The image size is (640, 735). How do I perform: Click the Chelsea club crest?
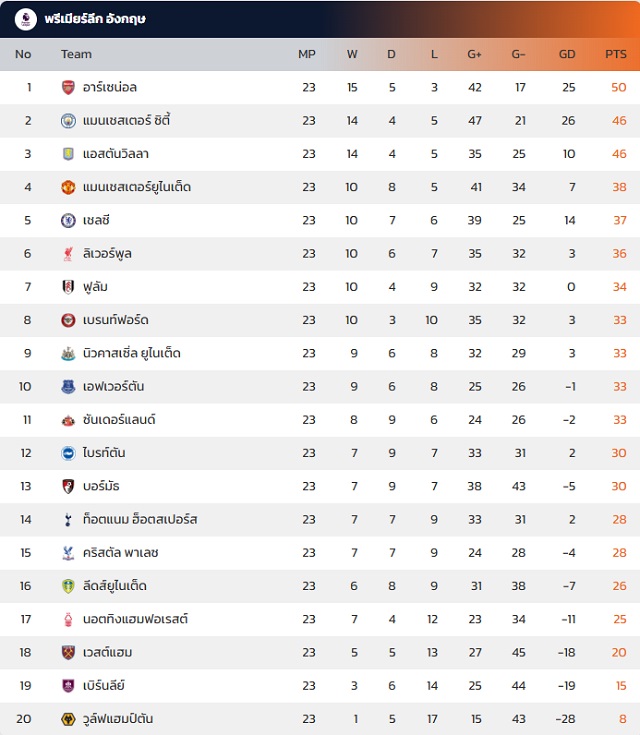pos(68,220)
